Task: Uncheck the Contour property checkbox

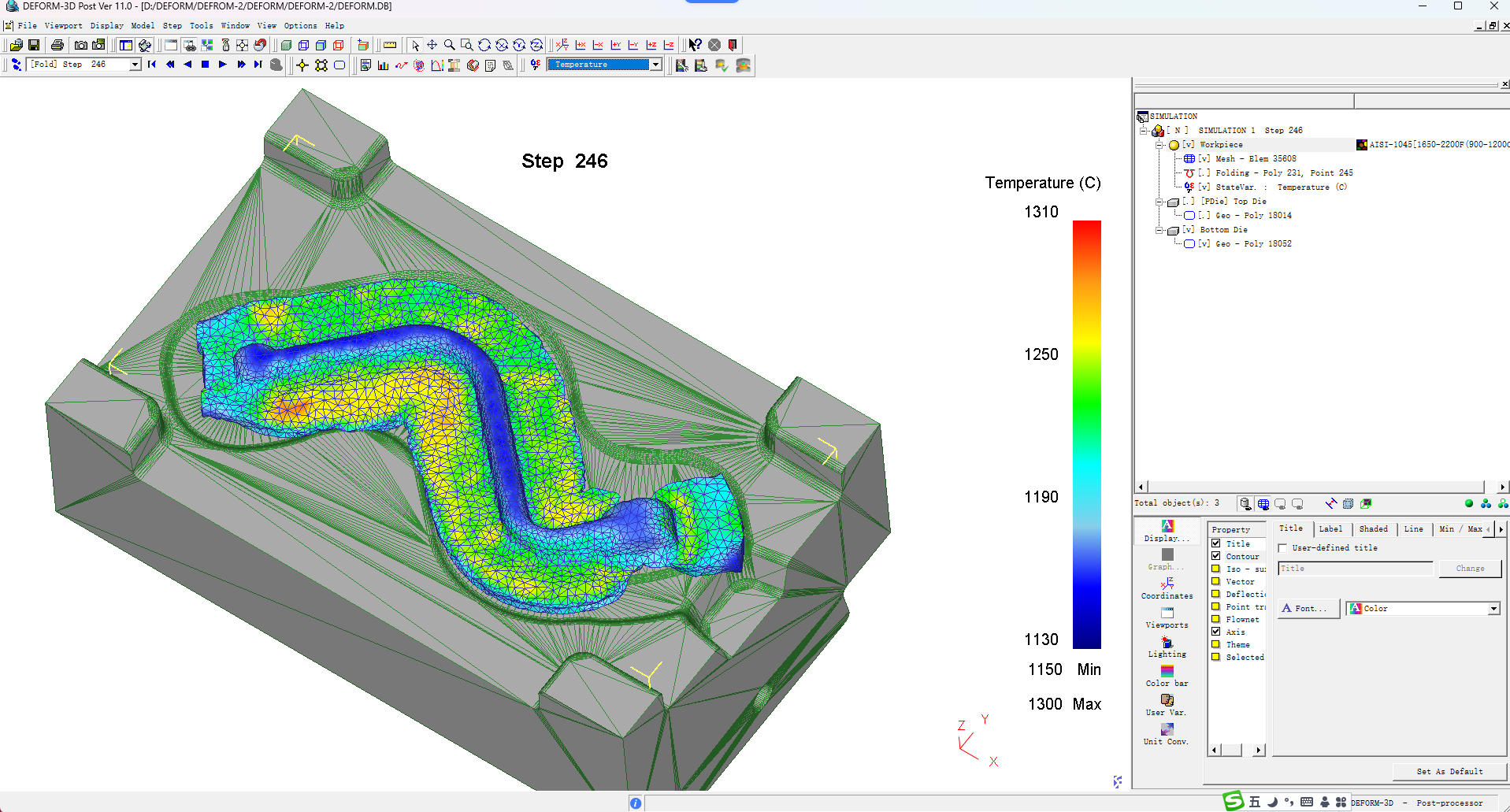Action: point(1216,556)
